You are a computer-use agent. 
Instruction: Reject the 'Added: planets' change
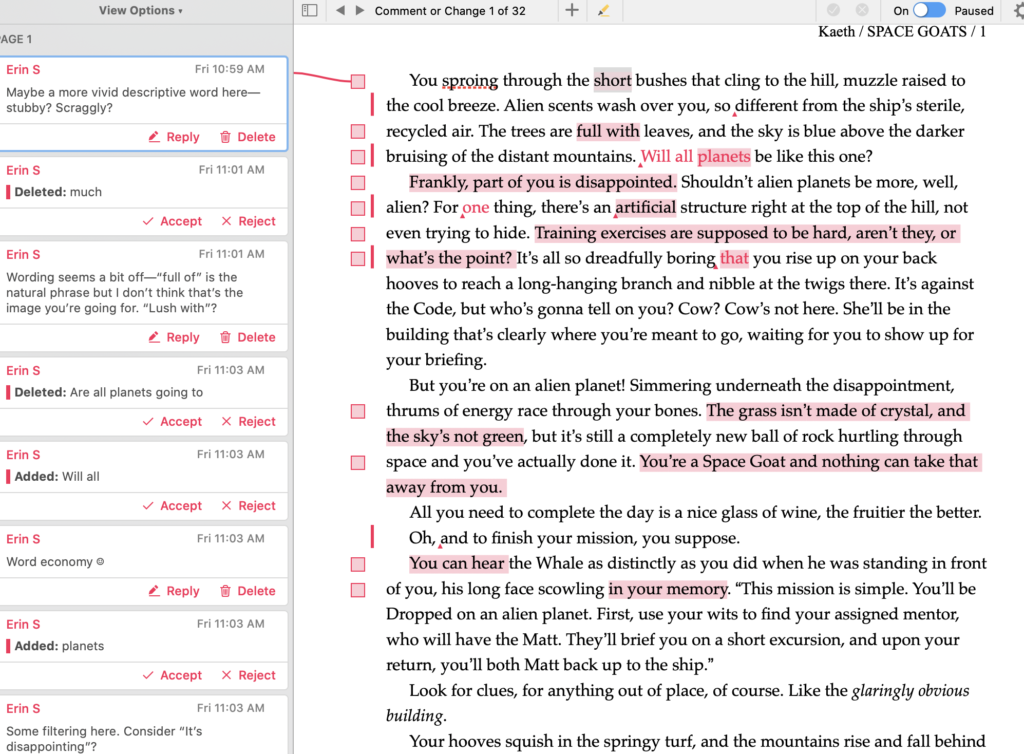[x=248, y=675]
